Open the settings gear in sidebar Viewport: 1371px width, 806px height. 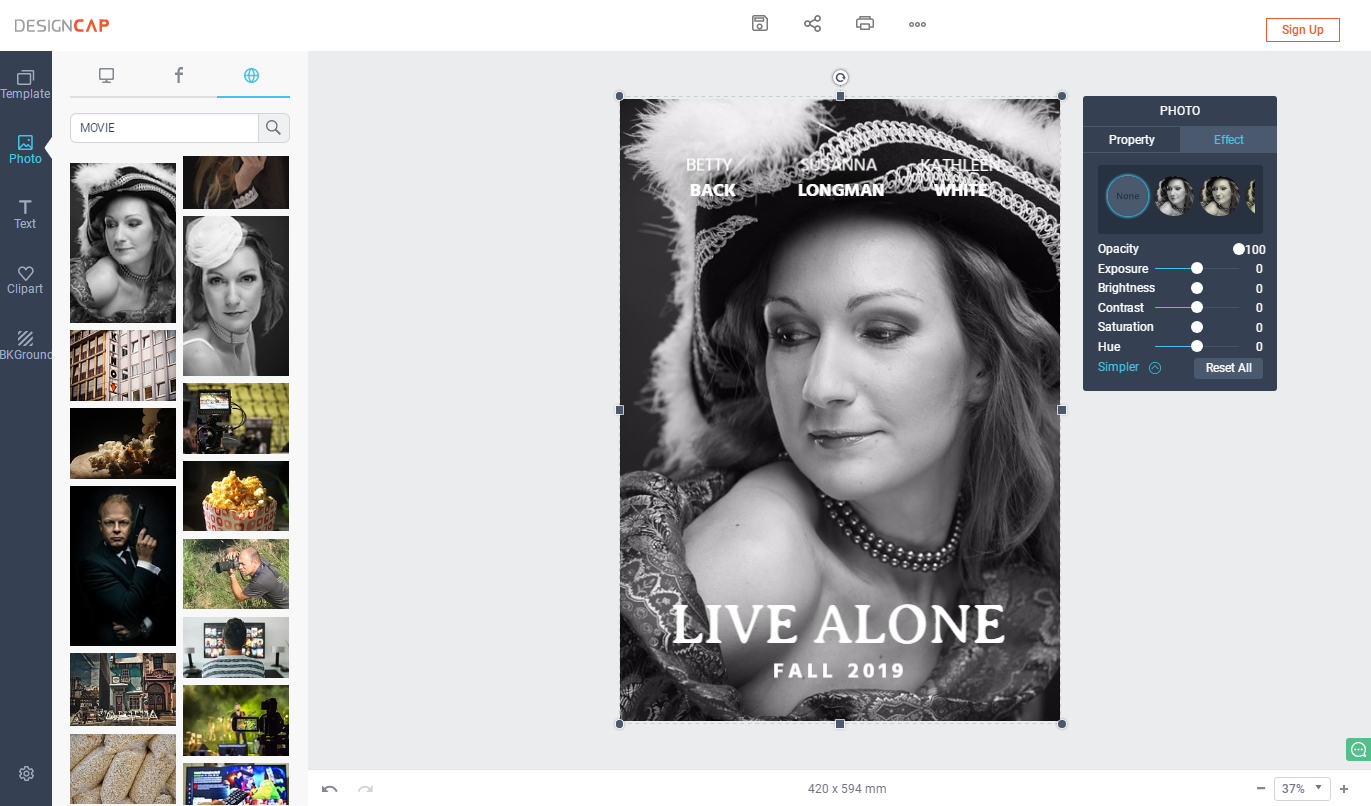(x=26, y=773)
